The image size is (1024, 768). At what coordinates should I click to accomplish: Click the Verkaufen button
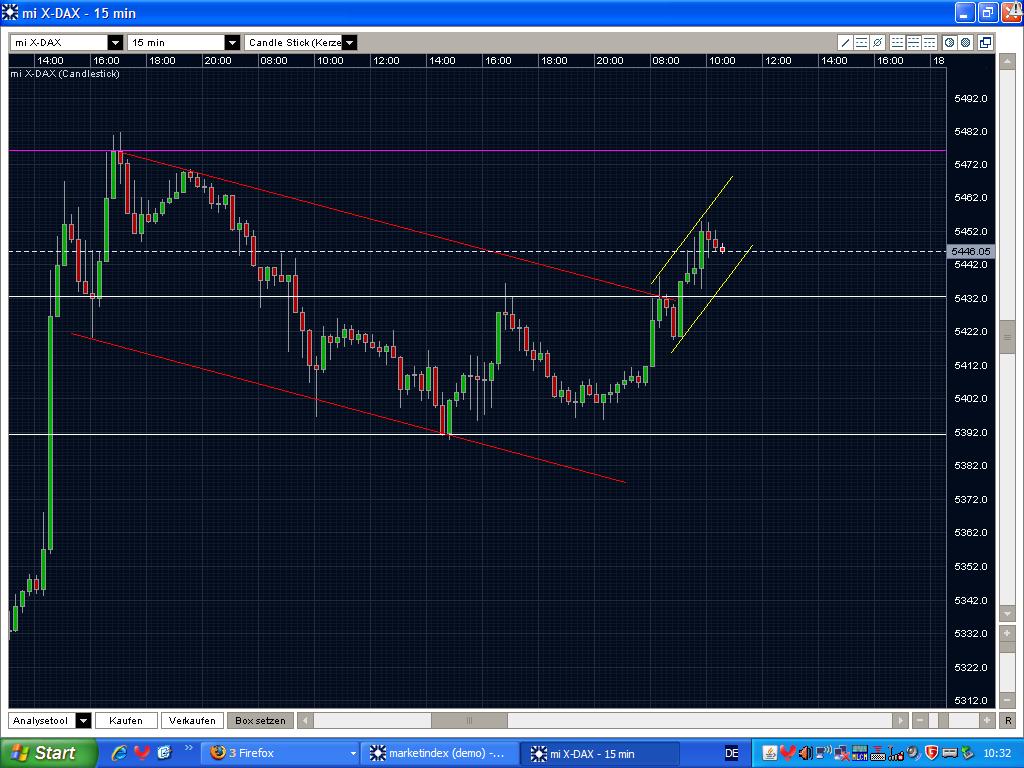(x=192, y=720)
